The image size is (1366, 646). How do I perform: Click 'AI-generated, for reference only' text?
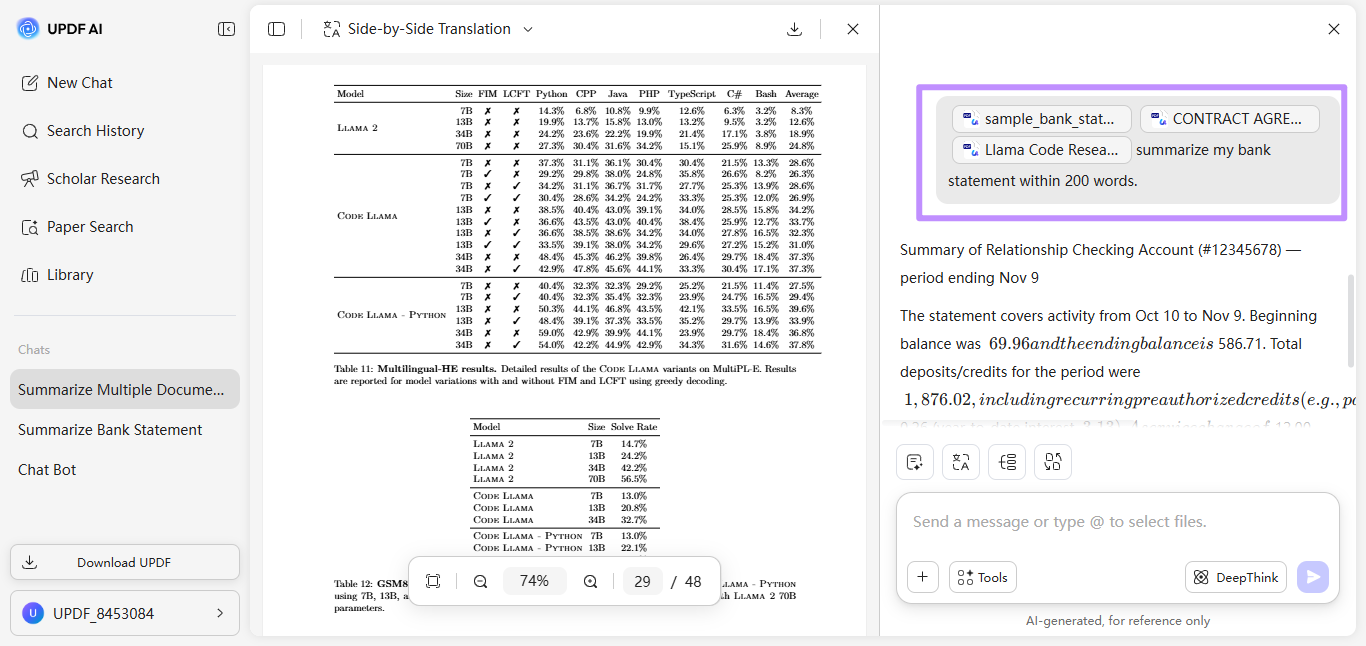(1118, 621)
